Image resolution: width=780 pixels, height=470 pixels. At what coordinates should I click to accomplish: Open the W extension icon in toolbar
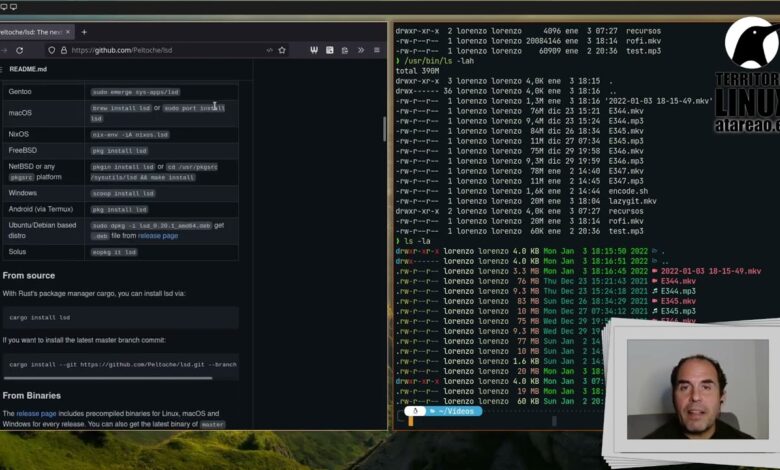coord(314,50)
